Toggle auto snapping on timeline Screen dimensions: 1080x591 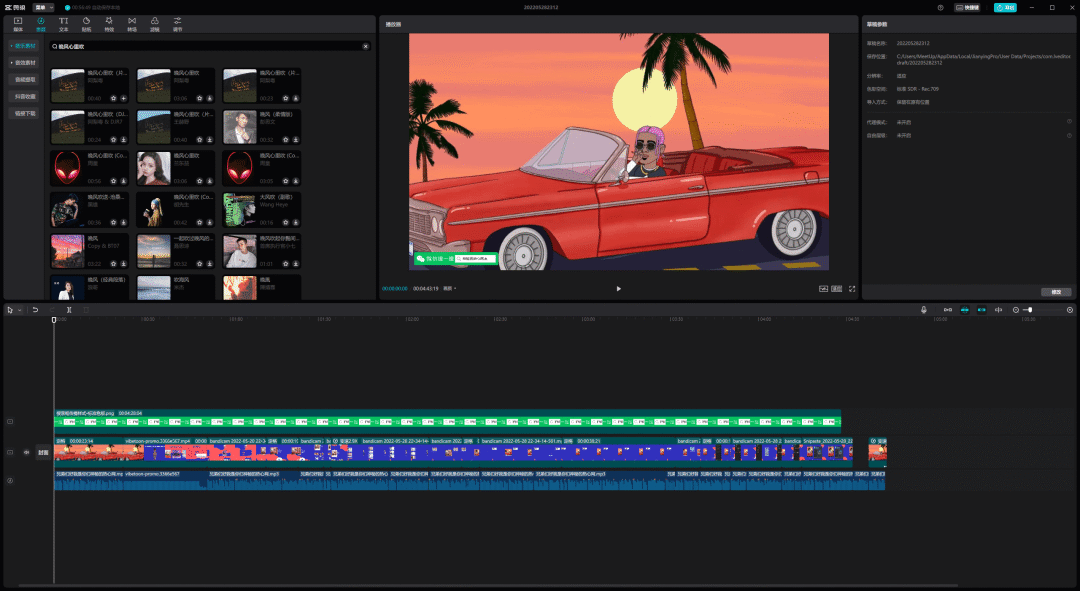(x=965, y=310)
